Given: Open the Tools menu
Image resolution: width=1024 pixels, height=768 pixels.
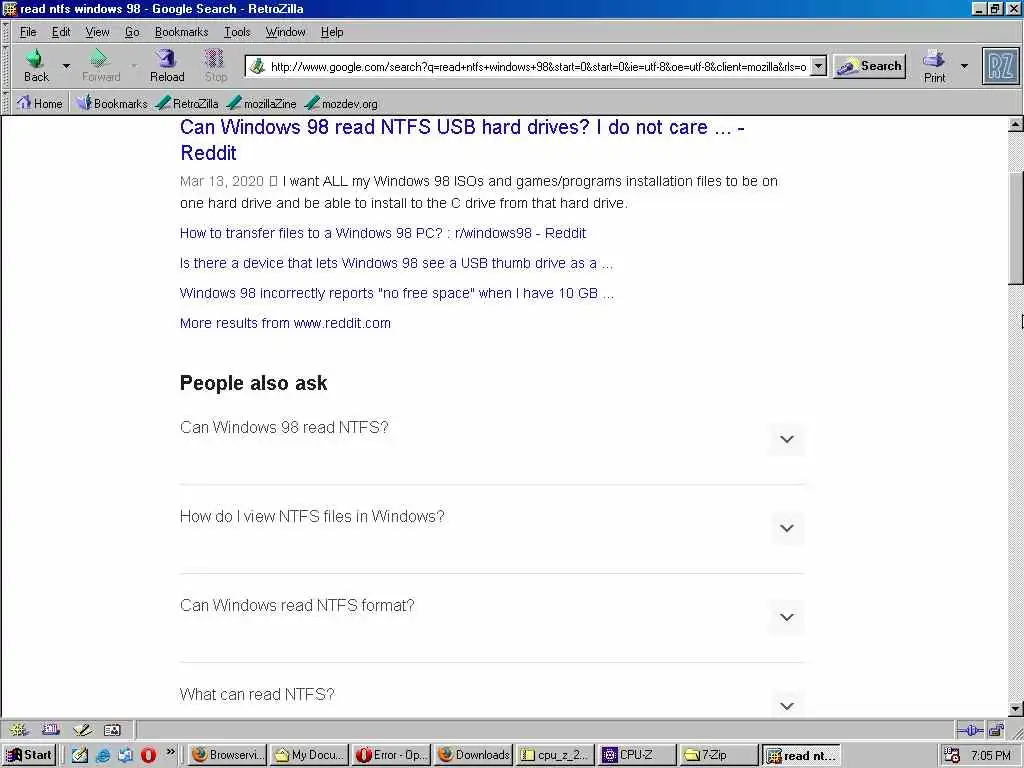Looking at the screenshot, I should [x=237, y=32].
